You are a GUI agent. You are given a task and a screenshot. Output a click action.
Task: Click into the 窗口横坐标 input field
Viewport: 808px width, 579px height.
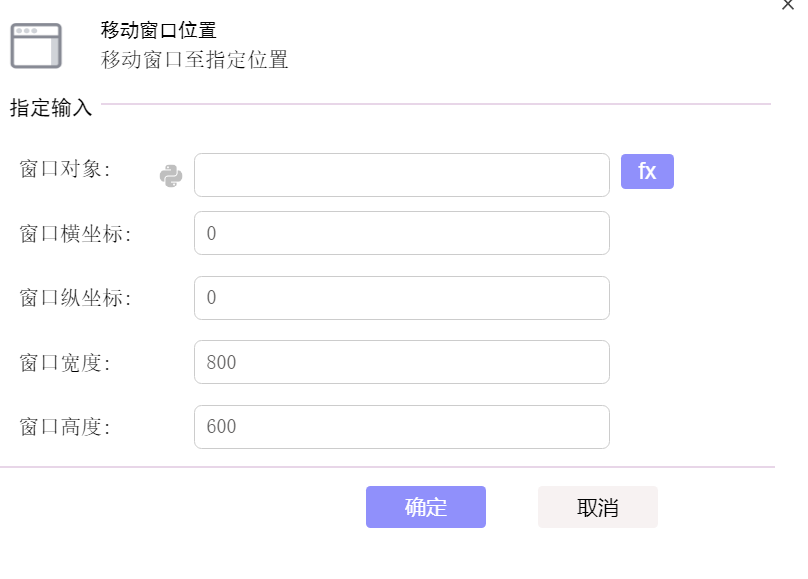click(402, 233)
